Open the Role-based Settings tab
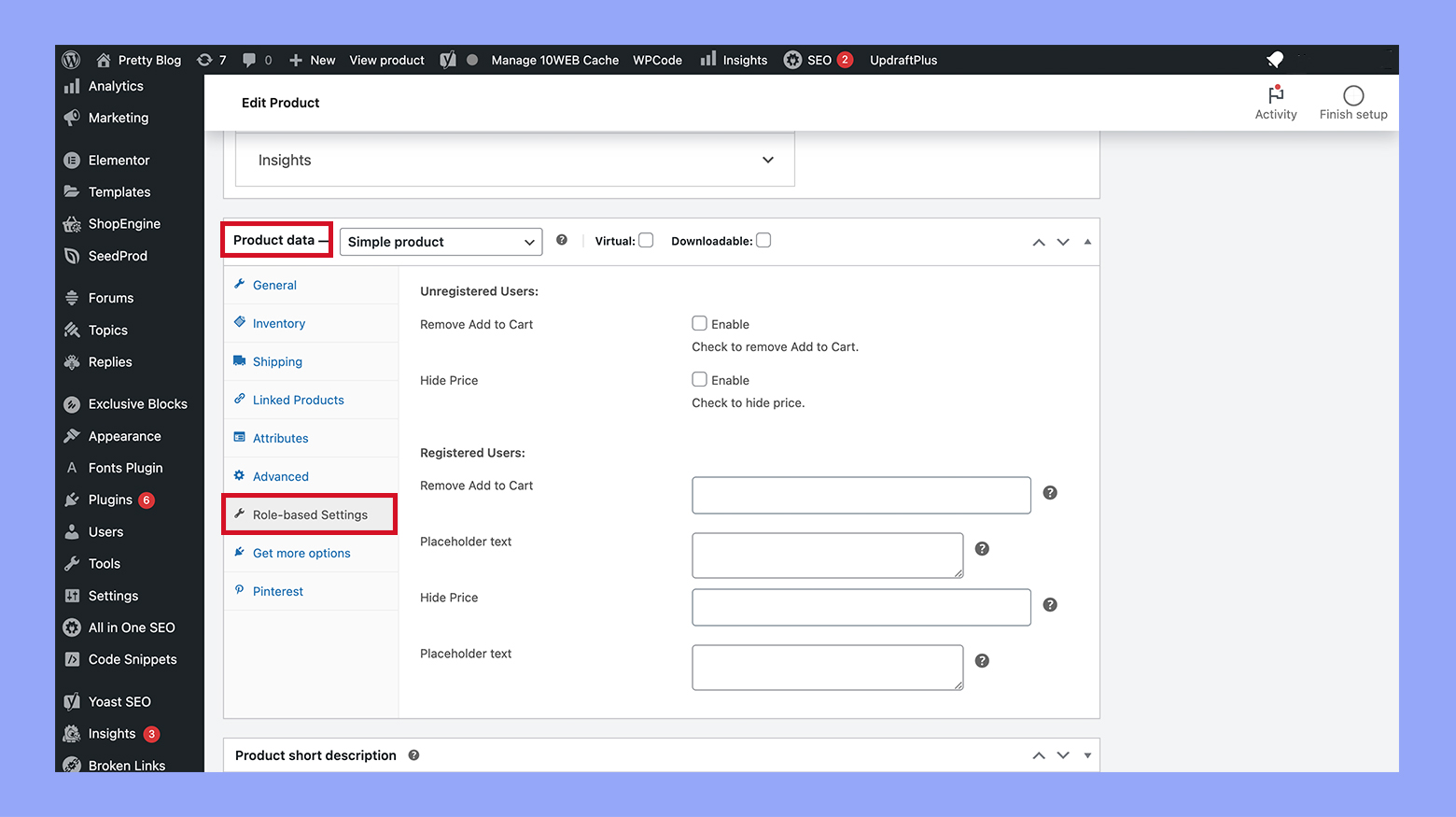 (x=310, y=514)
